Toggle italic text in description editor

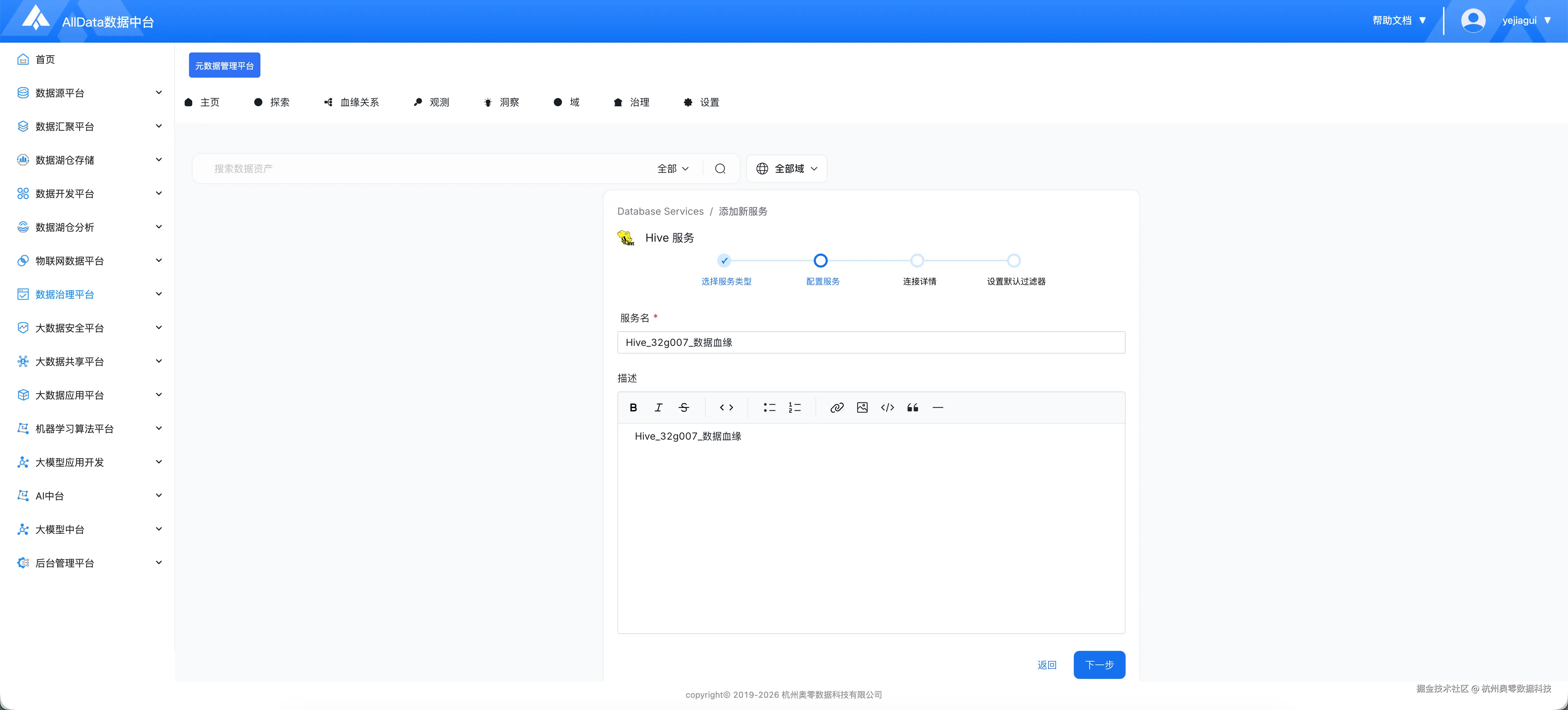[x=658, y=407]
